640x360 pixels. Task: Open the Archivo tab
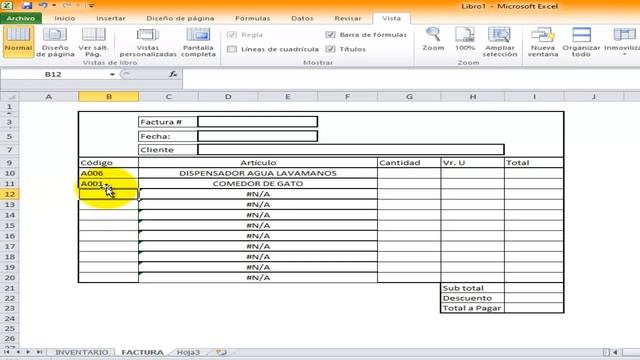click(x=21, y=18)
